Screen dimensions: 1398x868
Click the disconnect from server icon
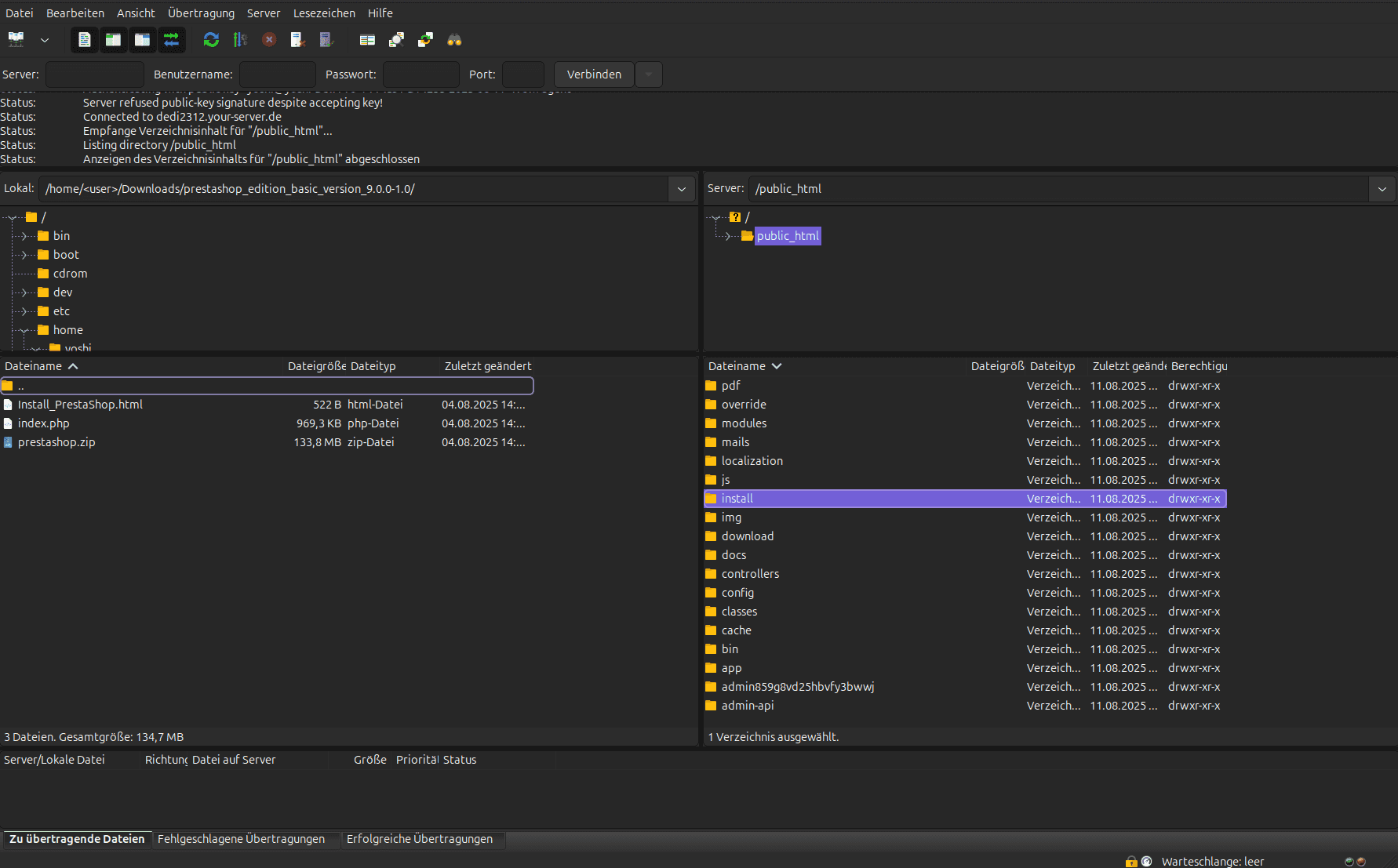(297, 40)
